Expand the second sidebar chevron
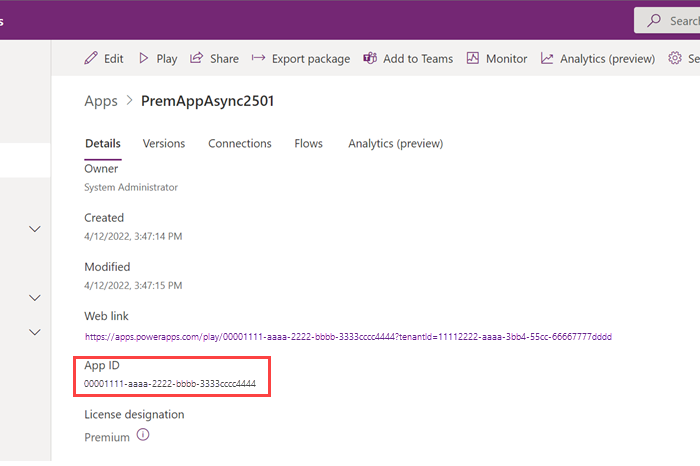 click(35, 298)
